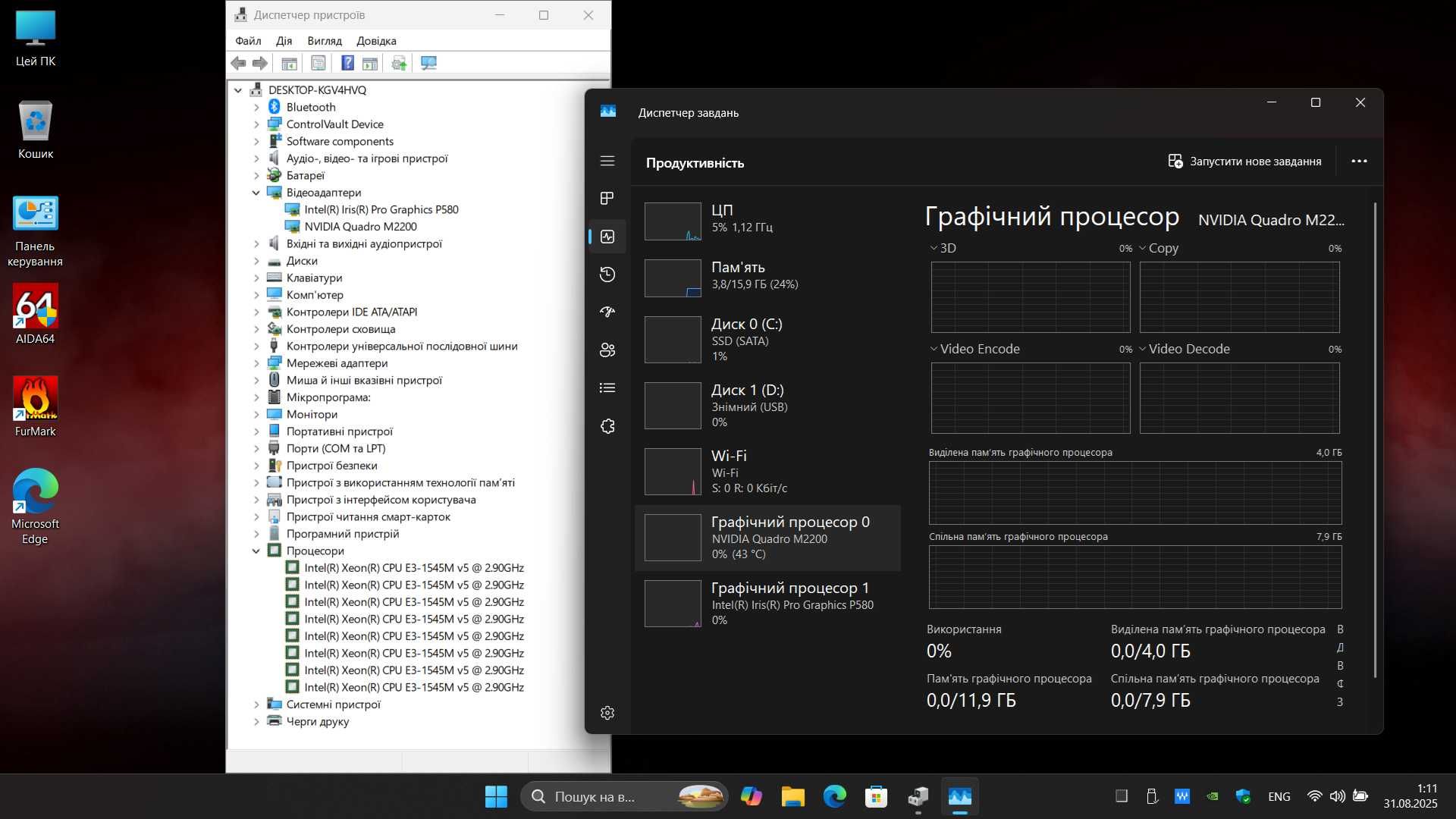The height and width of the screenshot is (819, 1456).
Task: Open Processes page icon in Task Manager sidebar
Action: (607, 198)
